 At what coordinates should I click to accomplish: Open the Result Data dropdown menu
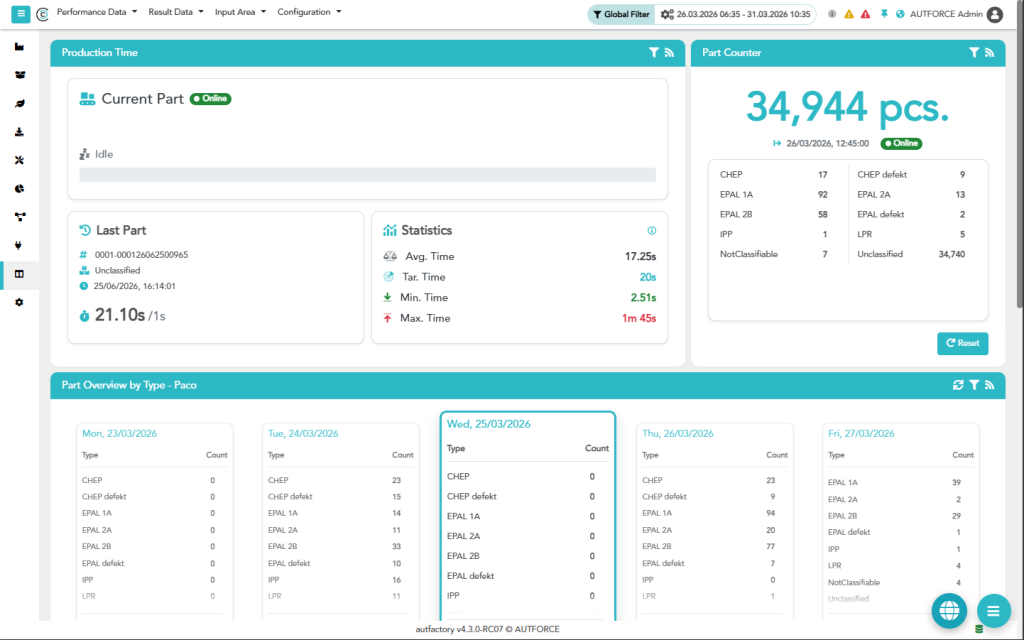point(176,12)
